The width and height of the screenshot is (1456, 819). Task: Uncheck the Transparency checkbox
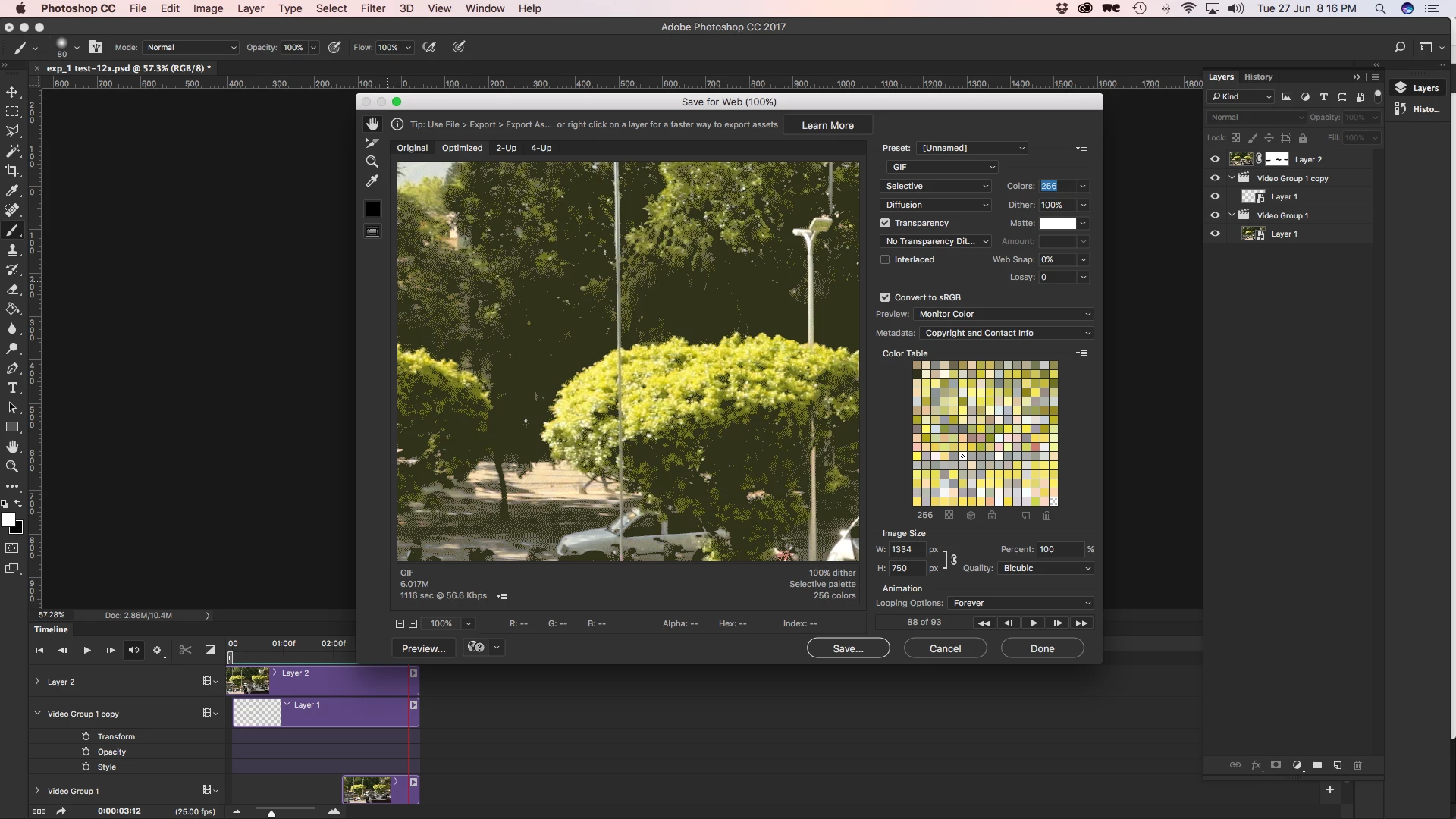pos(885,223)
